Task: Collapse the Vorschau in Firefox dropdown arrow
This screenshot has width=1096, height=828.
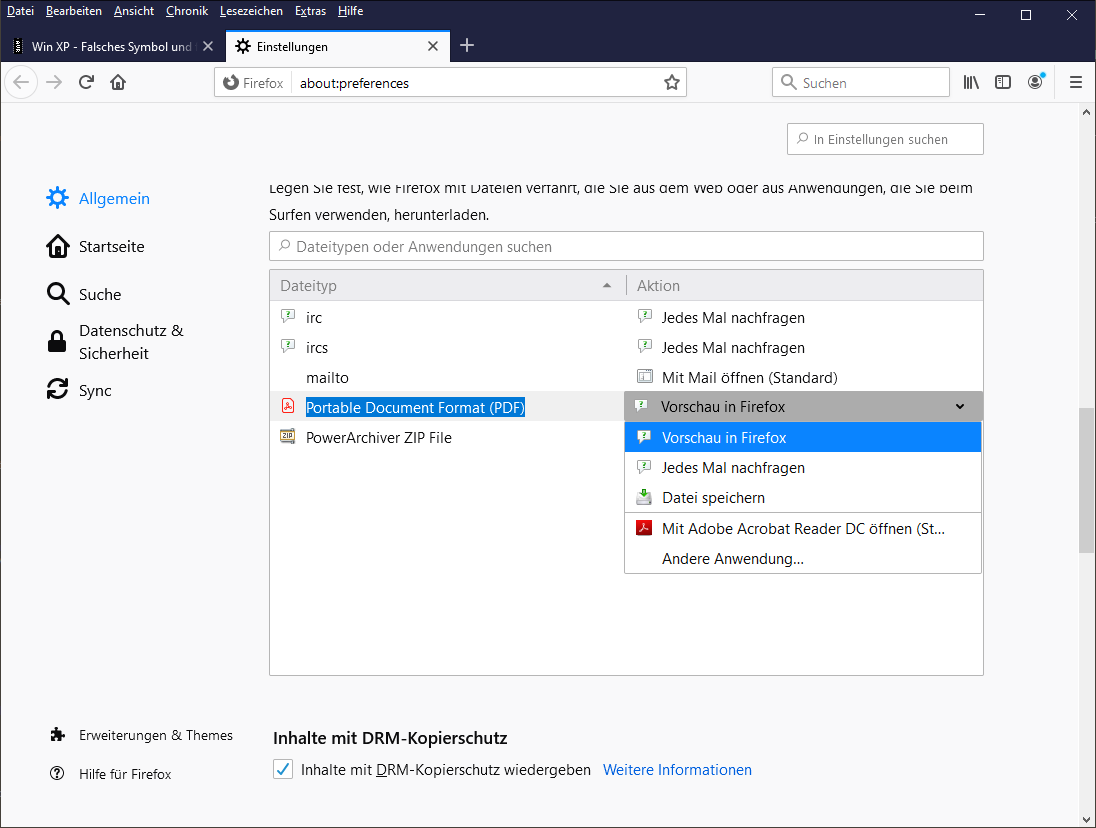Action: pyautogui.click(x=960, y=407)
